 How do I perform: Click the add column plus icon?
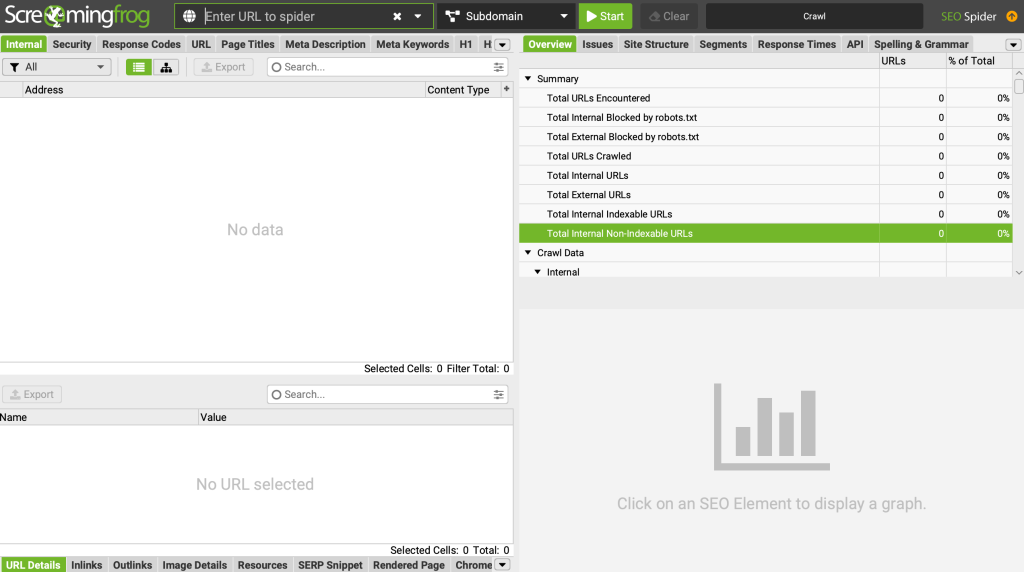pyautogui.click(x=506, y=89)
